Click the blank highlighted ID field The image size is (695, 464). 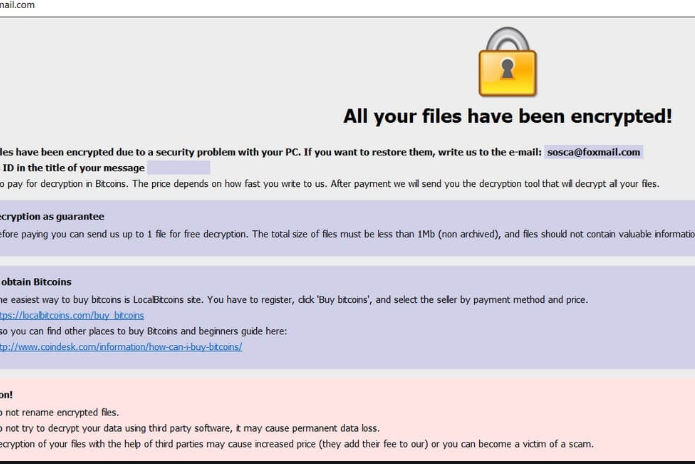point(178,168)
